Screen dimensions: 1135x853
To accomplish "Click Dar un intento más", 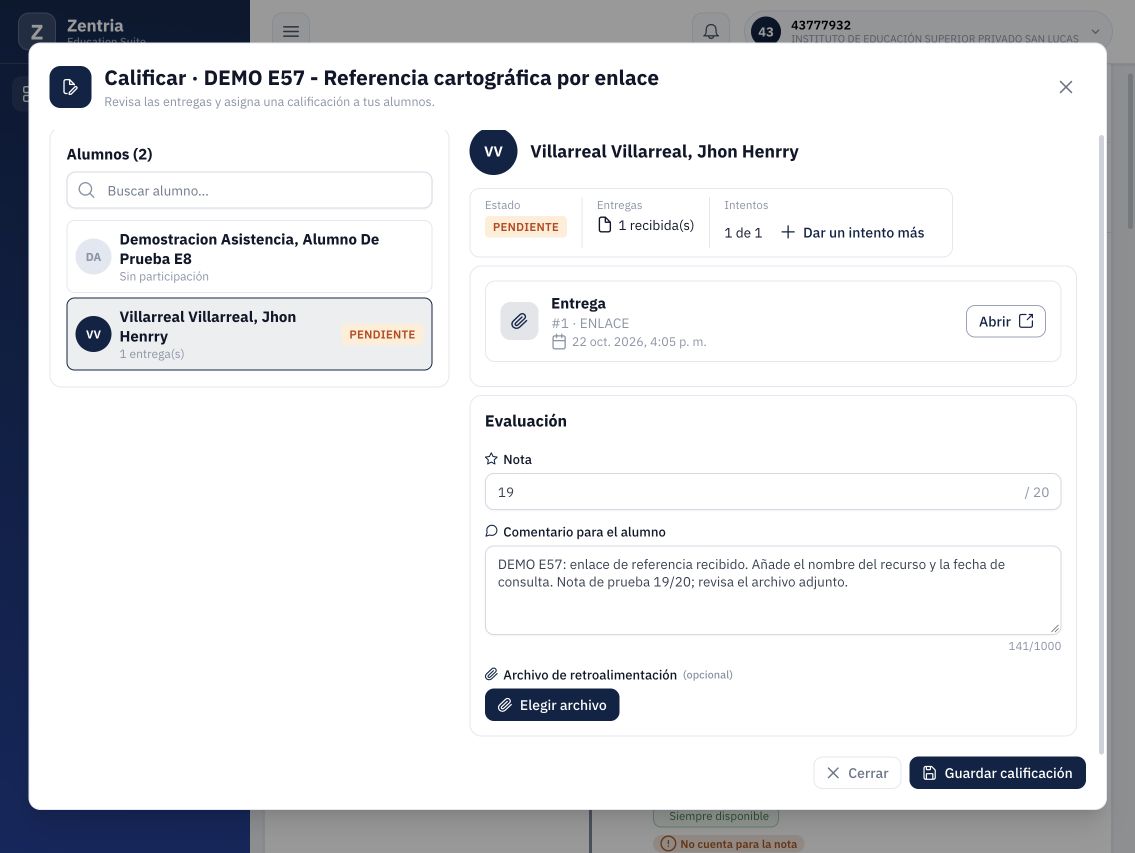I will tap(852, 232).
